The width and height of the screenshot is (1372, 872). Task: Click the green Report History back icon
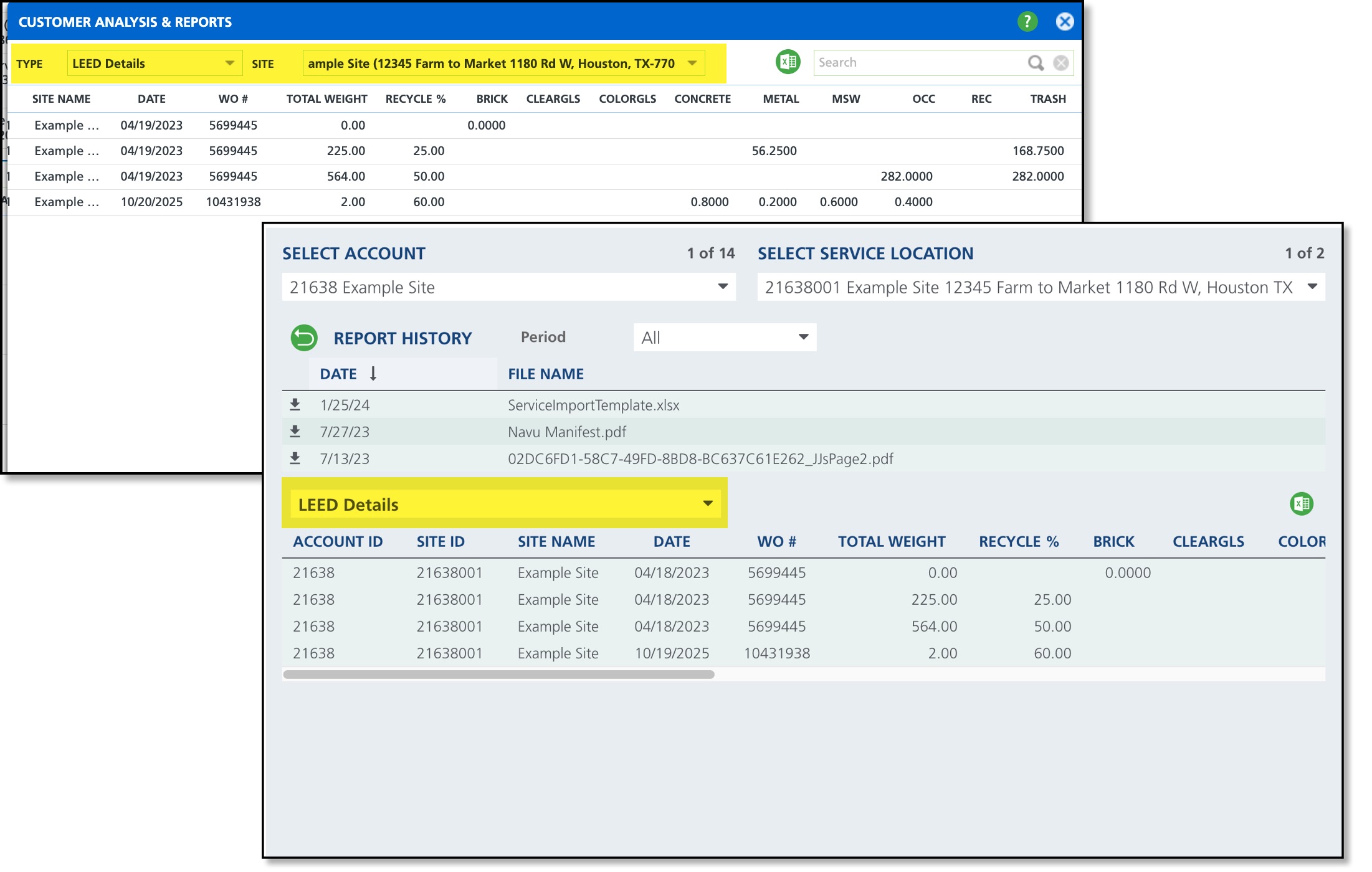coord(304,338)
